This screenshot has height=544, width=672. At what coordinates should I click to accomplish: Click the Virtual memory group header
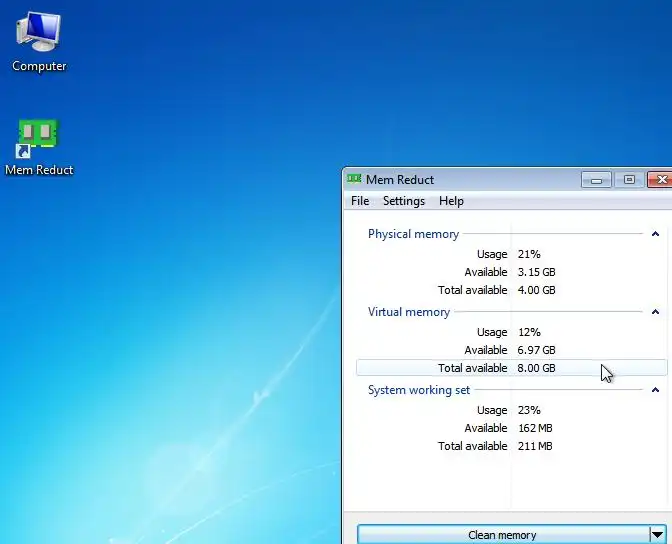tap(408, 312)
